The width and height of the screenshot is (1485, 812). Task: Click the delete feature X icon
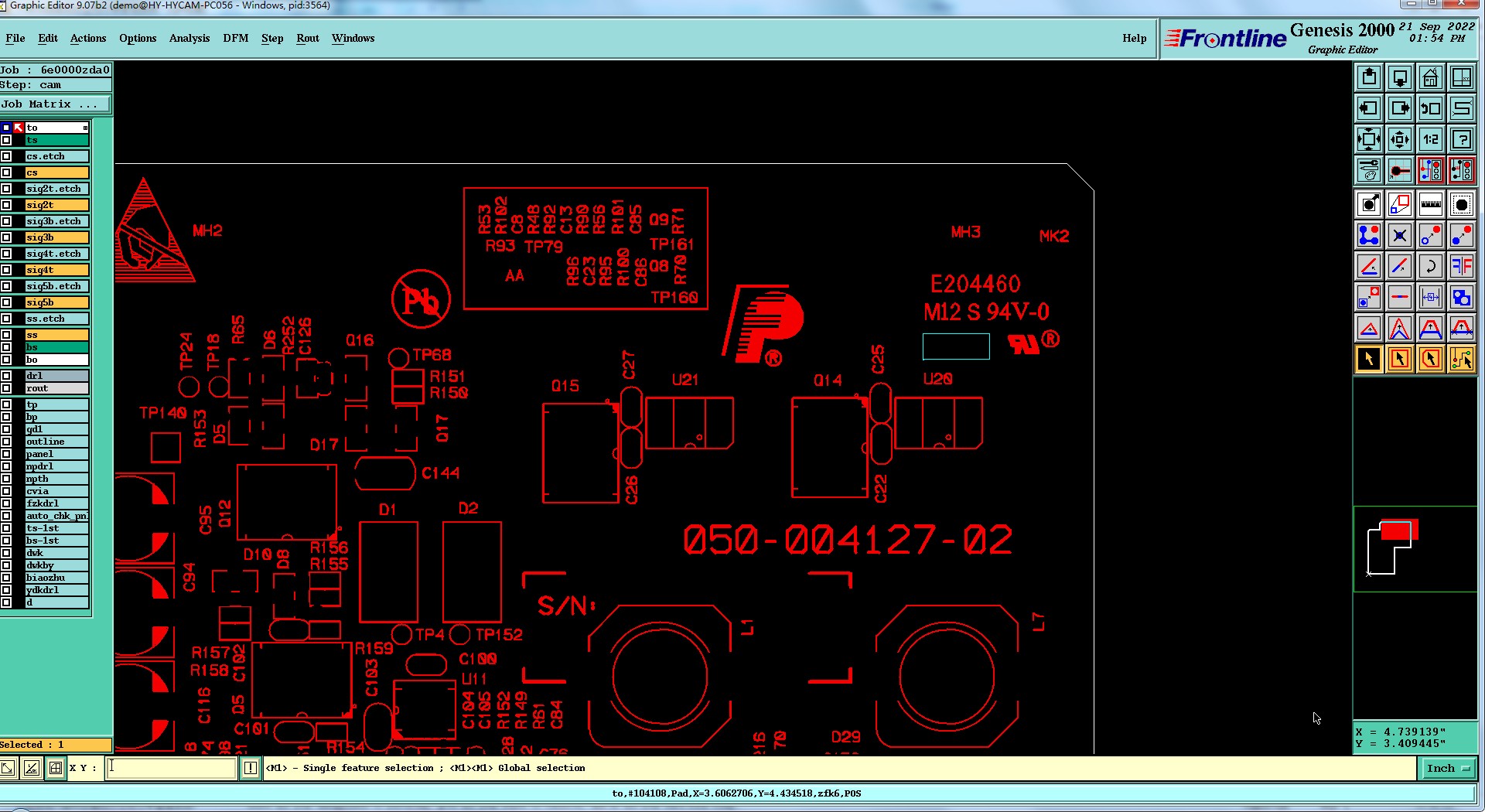[x=1400, y=235]
